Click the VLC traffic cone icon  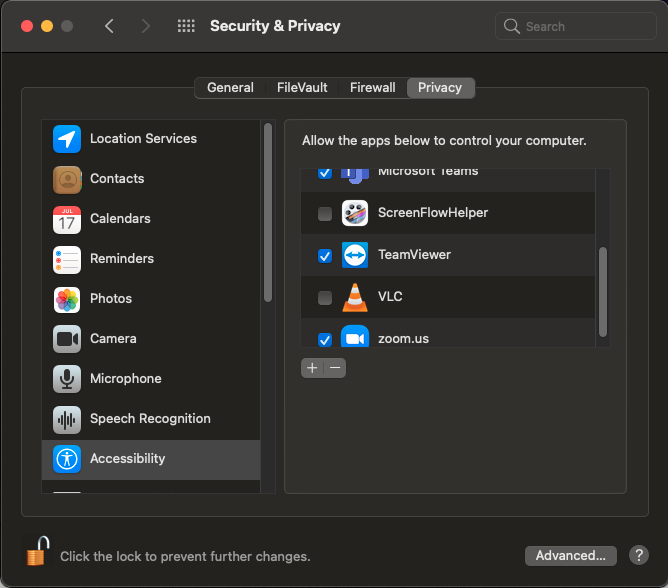(x=355, y=297)
